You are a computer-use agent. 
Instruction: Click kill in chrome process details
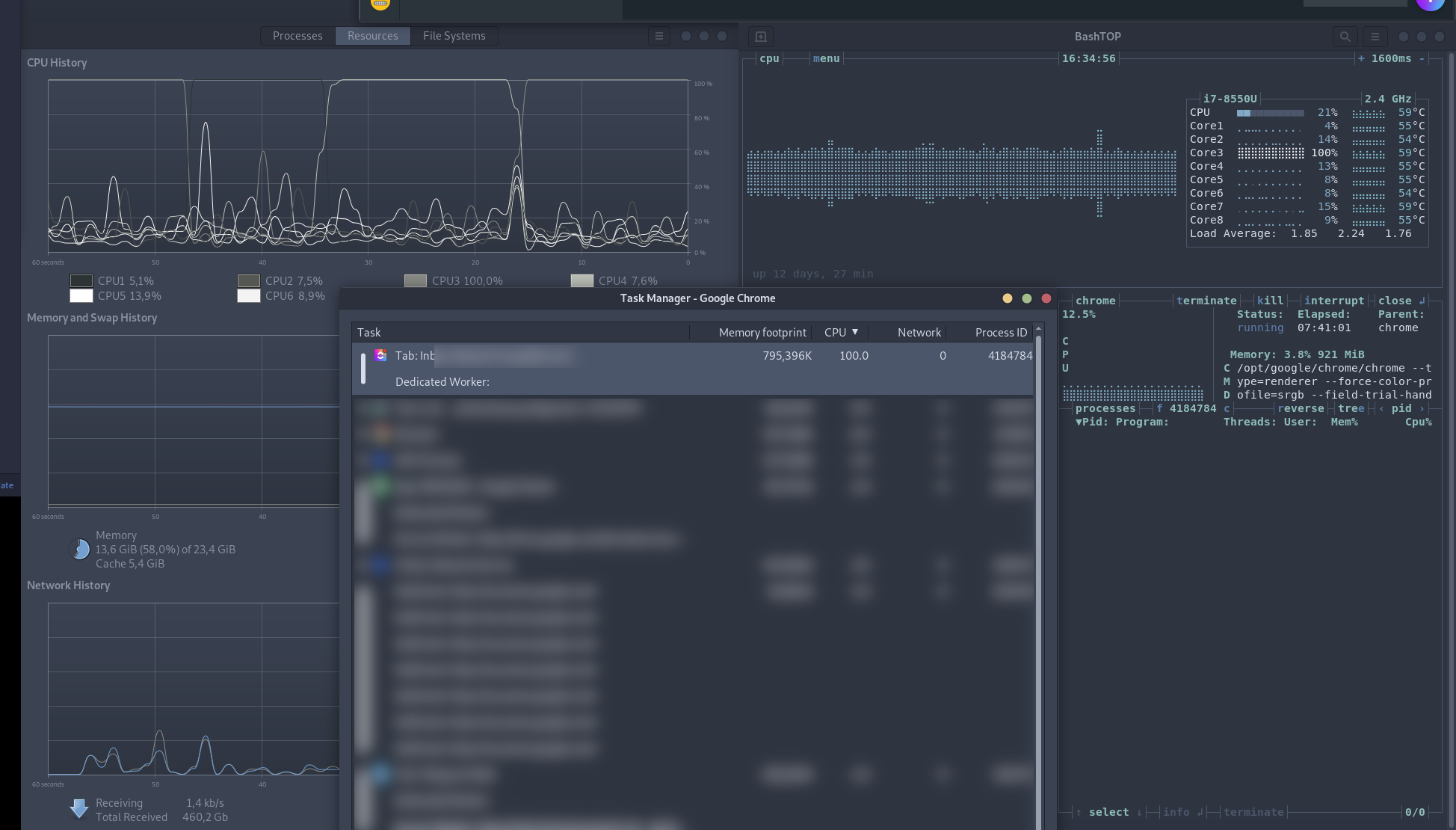point(1270,301)
